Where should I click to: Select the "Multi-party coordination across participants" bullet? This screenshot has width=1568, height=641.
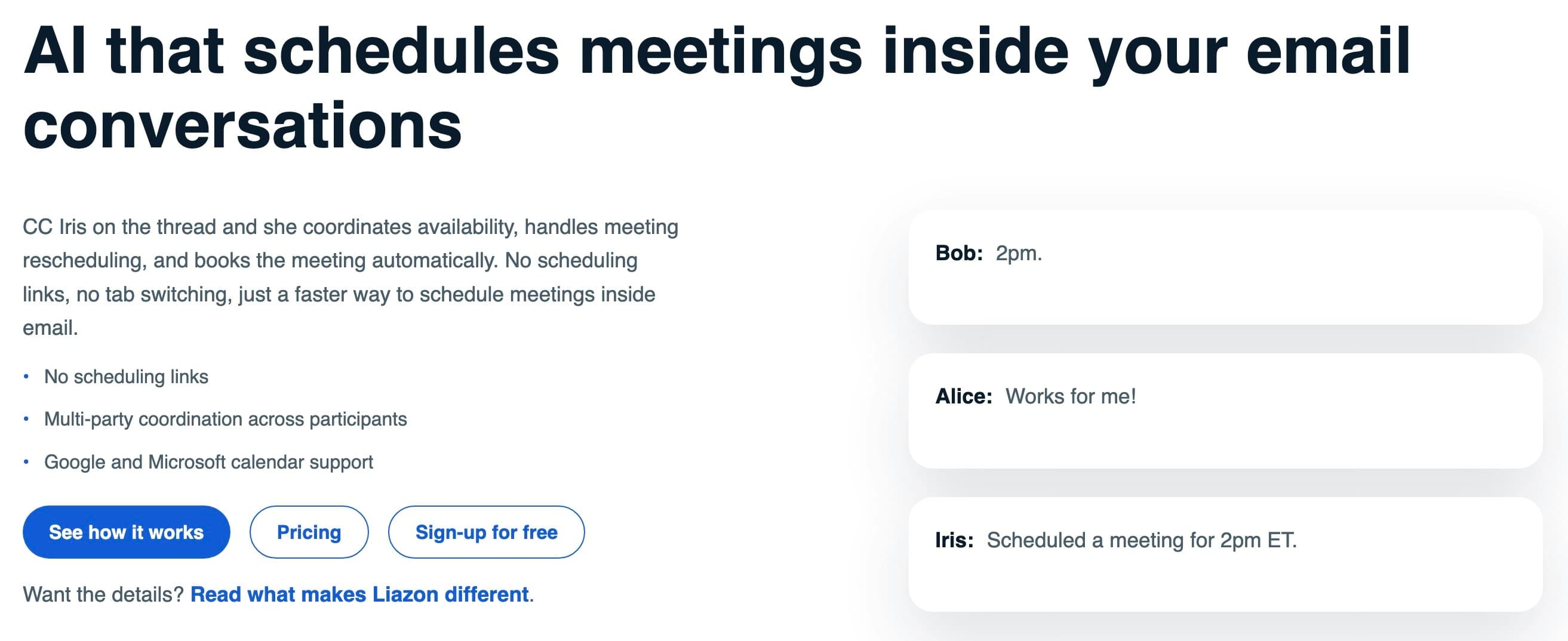click(225, 419)
